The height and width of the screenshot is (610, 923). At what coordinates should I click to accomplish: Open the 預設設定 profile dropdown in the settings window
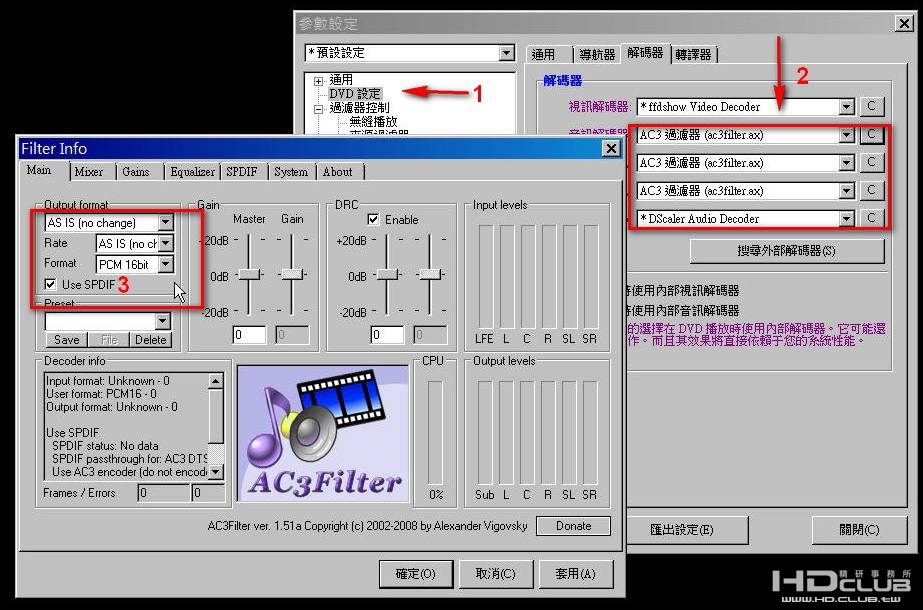(x=507, y=53)
